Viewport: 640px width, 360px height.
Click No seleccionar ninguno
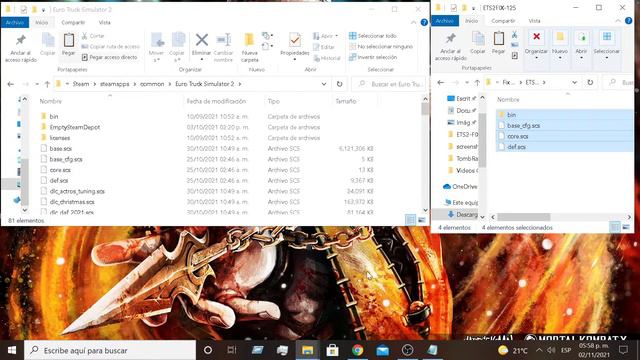point(381,47)
